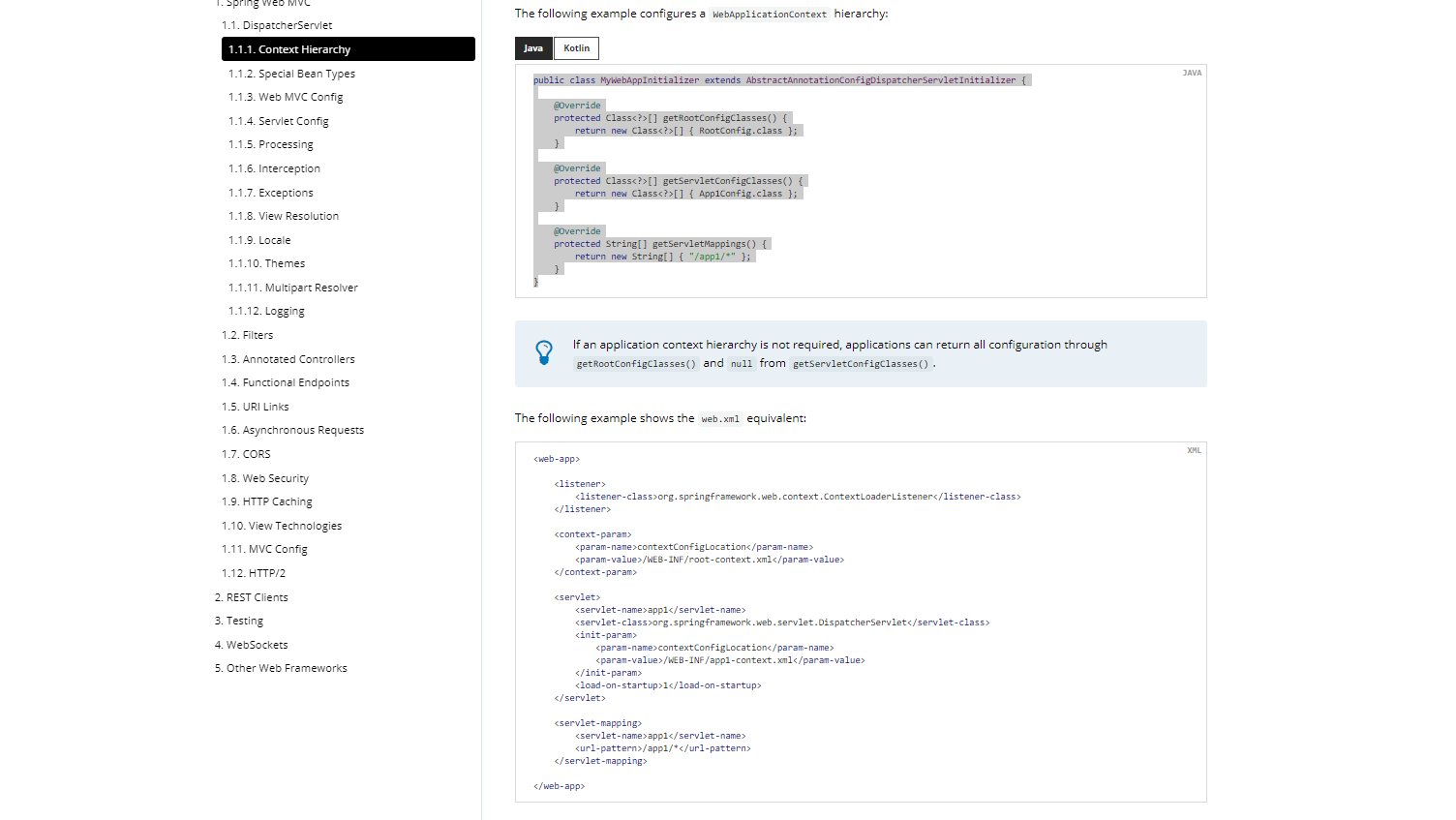Select the Java code tab
This screenshot has width=1456, height=820.
(x=533, y=48)
